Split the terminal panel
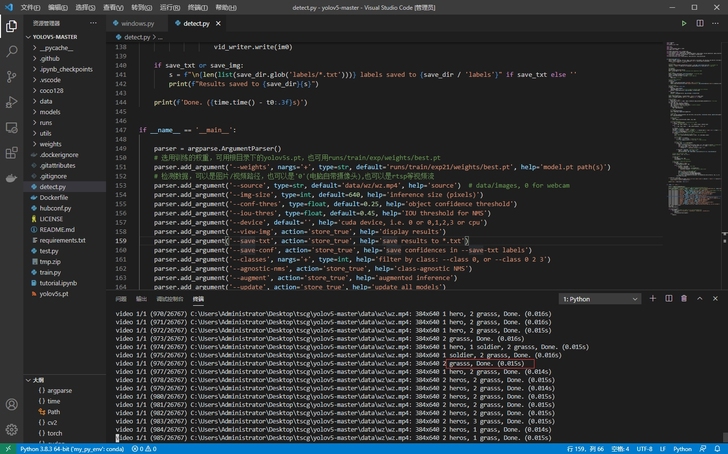 pos(669,298)
